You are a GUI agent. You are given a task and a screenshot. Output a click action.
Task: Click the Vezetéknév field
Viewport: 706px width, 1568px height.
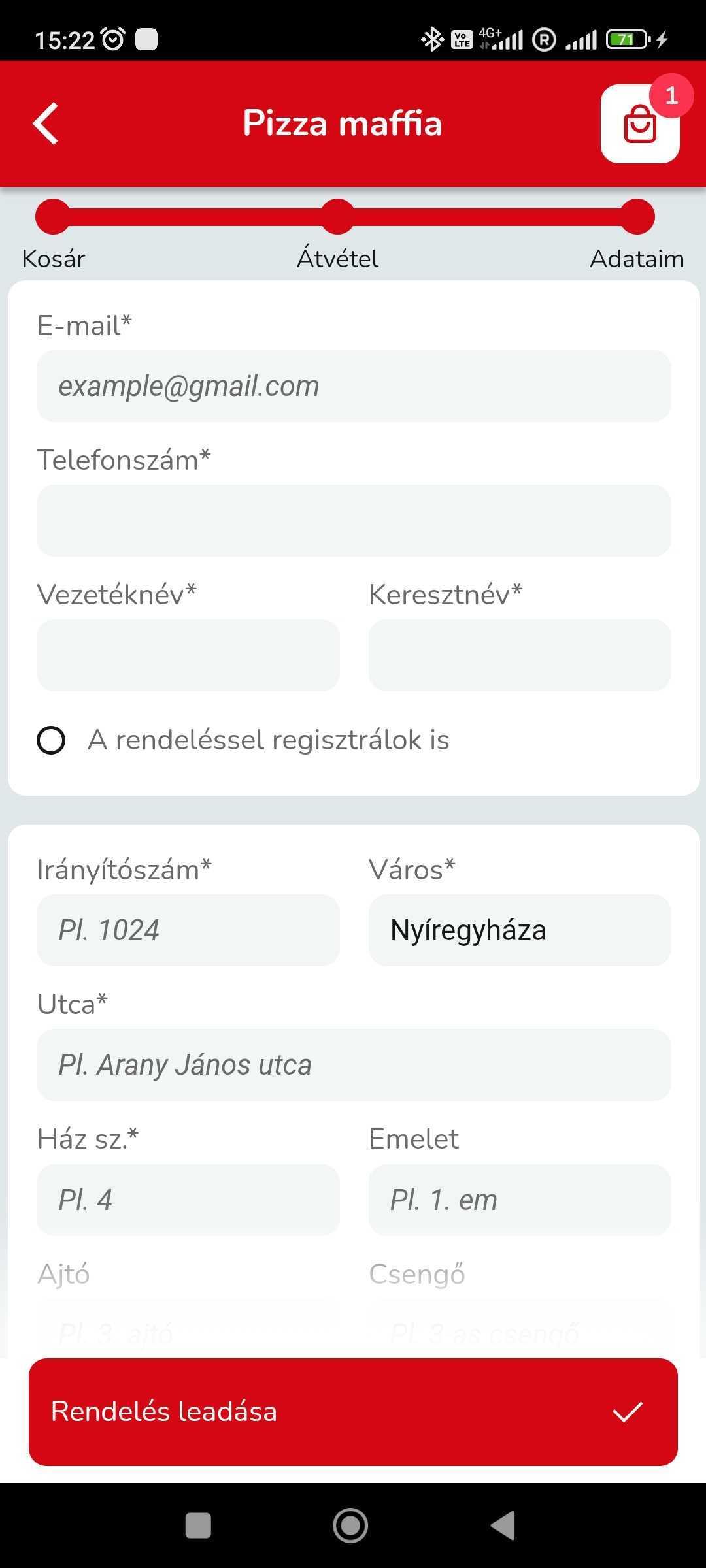click(x=188, y=655)
